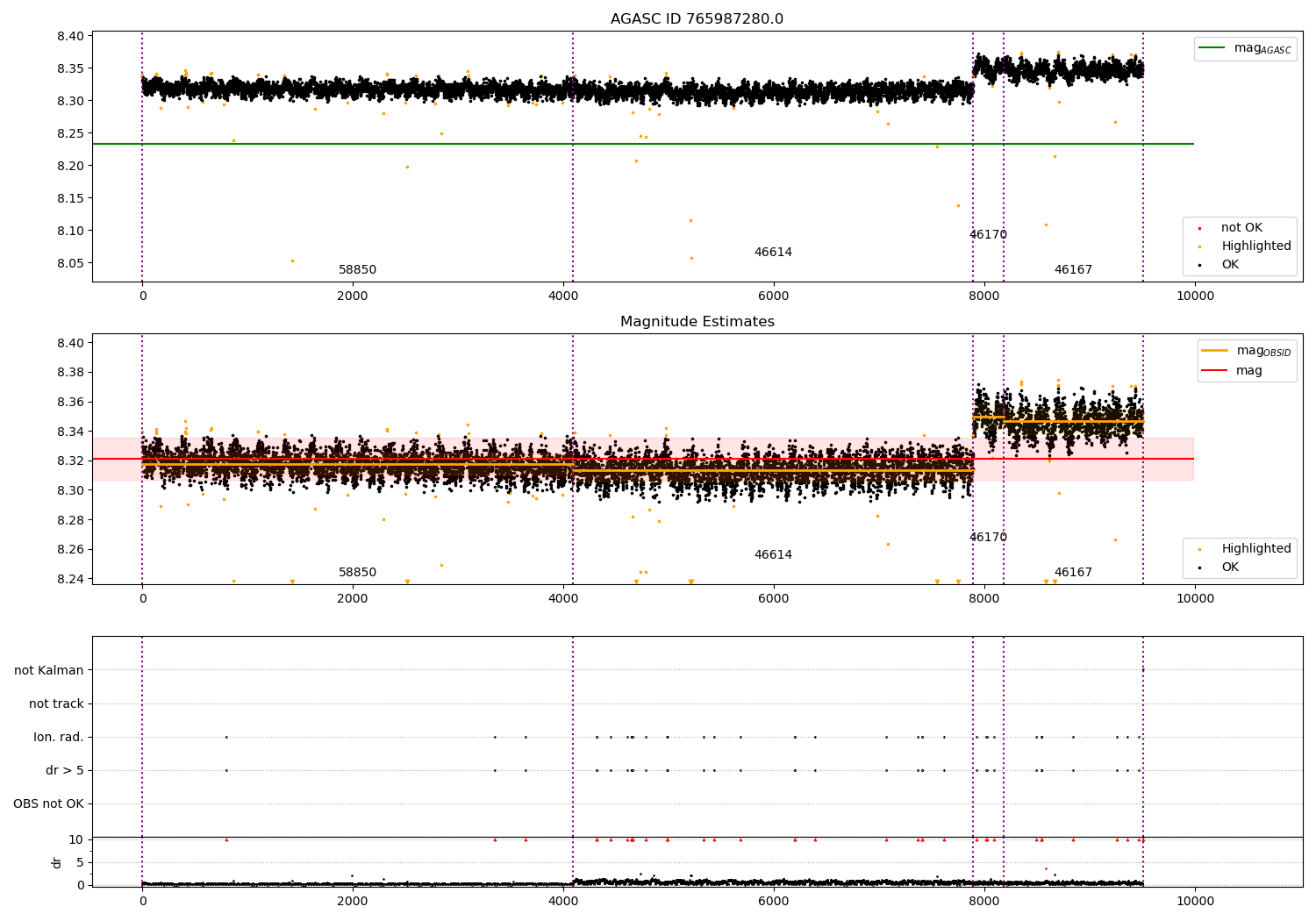The image size is (1316, 921).
Task: Click the 'AGASC ID 765987280.0' plot title
Action: 697,19
